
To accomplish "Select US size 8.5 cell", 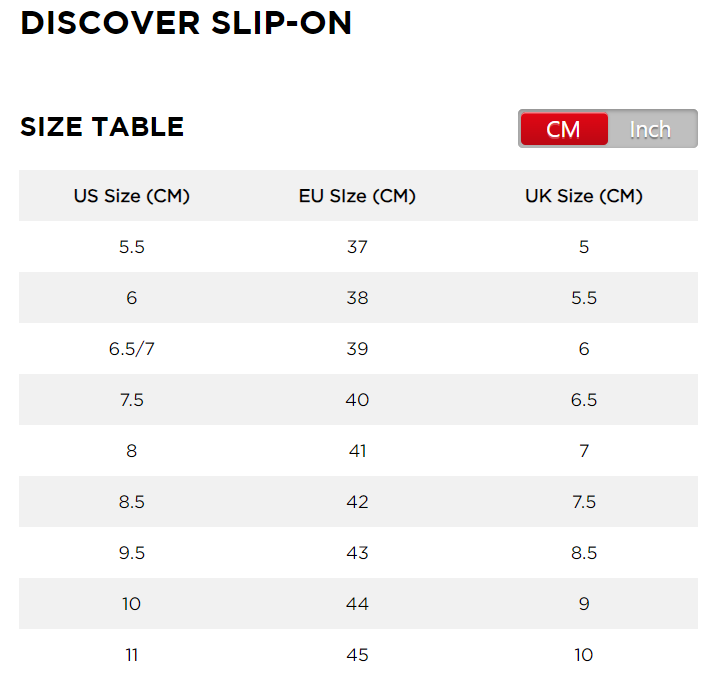I will 131,502.
